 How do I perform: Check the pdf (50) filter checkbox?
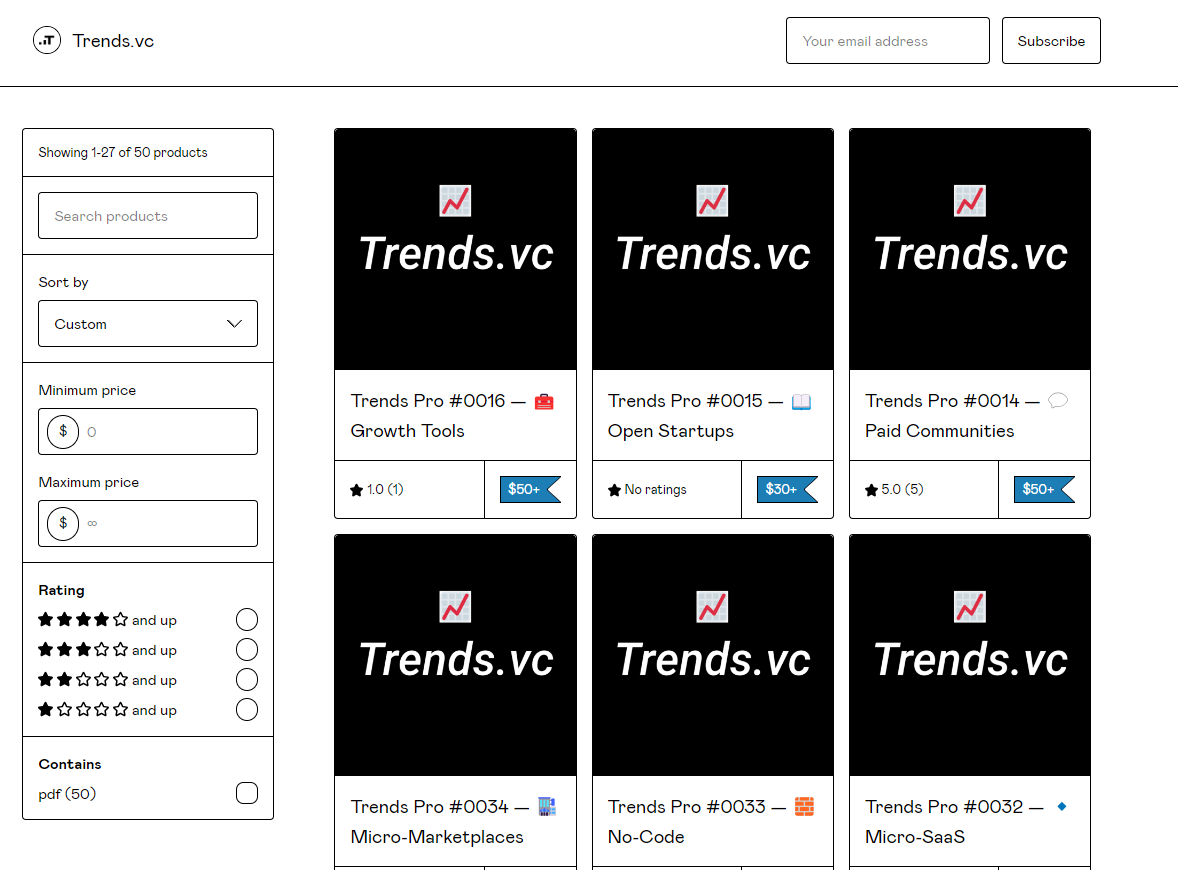point(246,793)
